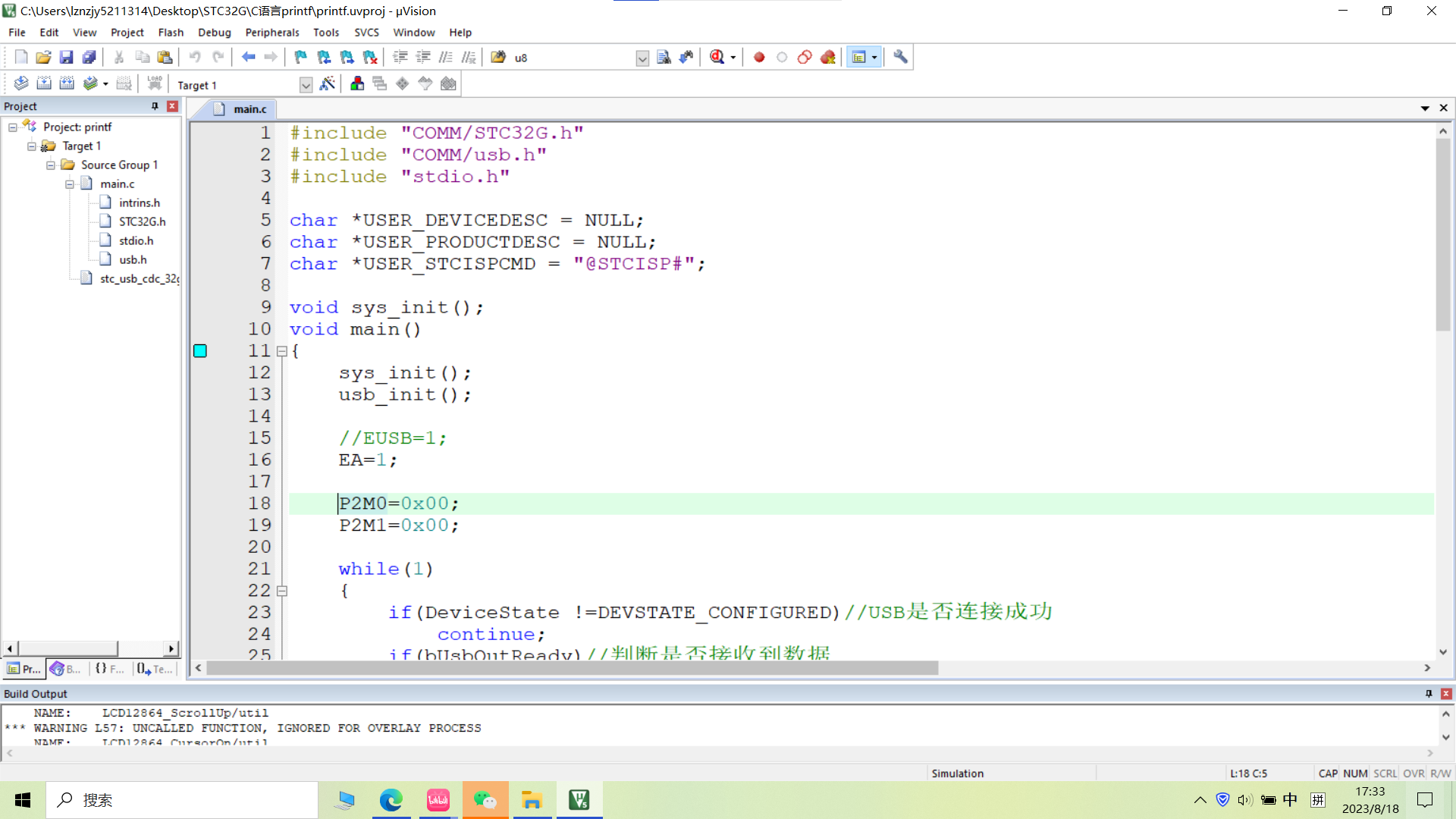
Task: Start debug session with magnifier d icon
Action: tap(717, 57)
